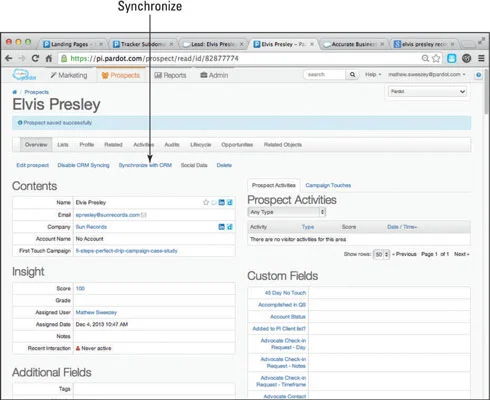Click Edit prospect link
The image size is (490, 400).
33,165
